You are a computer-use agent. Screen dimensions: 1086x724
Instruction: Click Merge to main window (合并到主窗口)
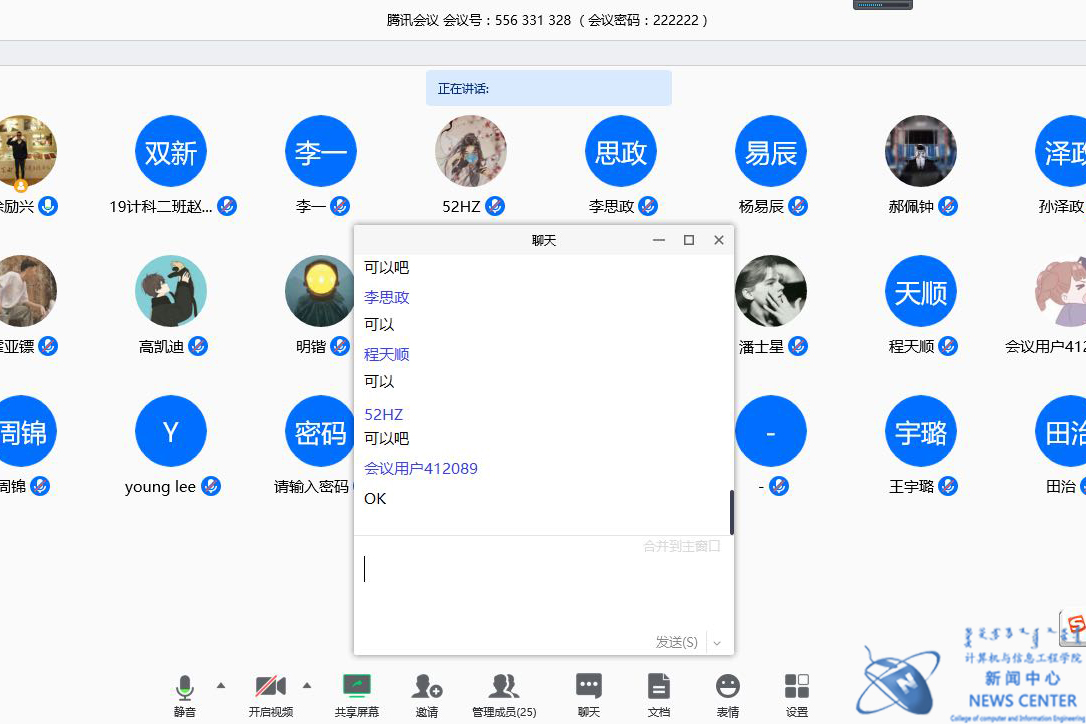point(681,546)
